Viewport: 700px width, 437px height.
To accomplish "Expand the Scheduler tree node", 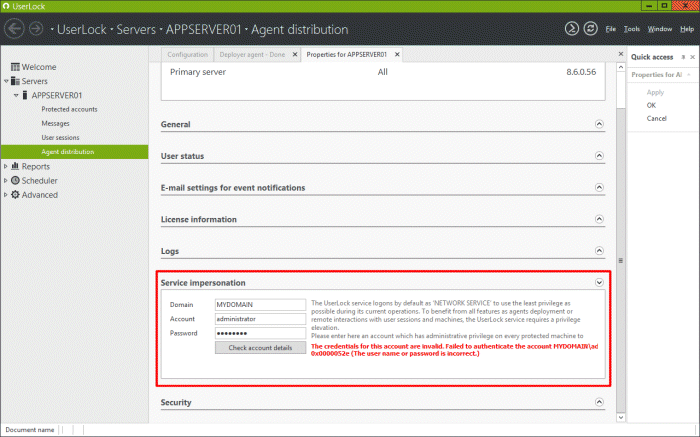I will click(x=6, y=180).
